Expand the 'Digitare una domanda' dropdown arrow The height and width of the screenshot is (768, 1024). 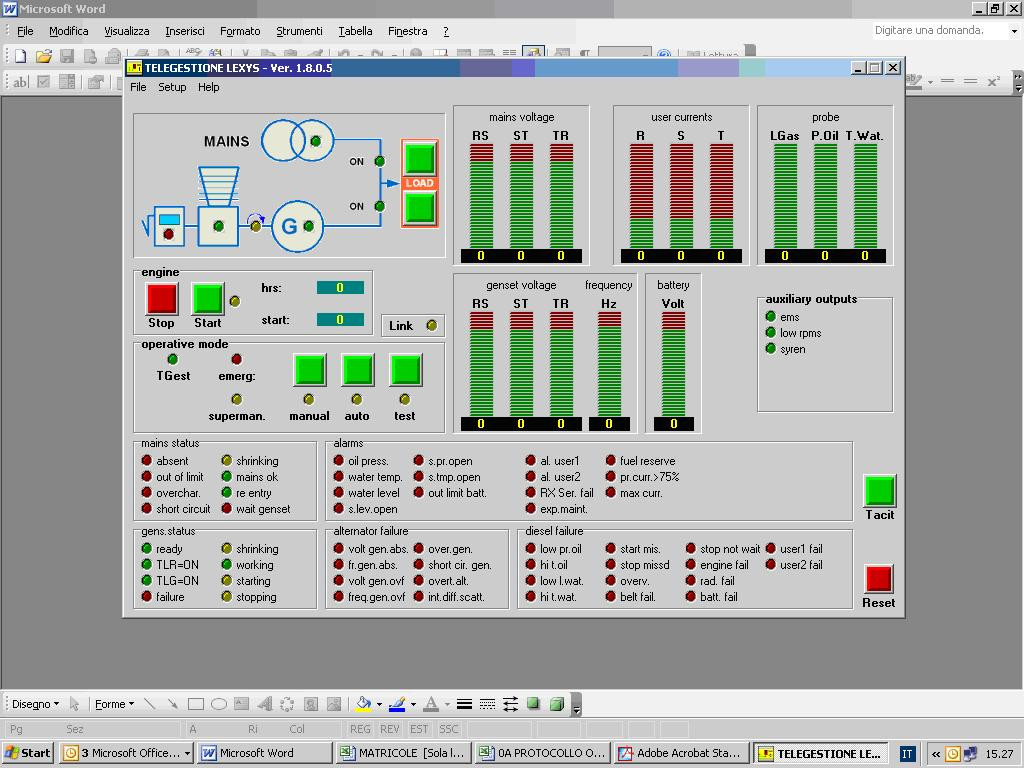coord(1014,31)
